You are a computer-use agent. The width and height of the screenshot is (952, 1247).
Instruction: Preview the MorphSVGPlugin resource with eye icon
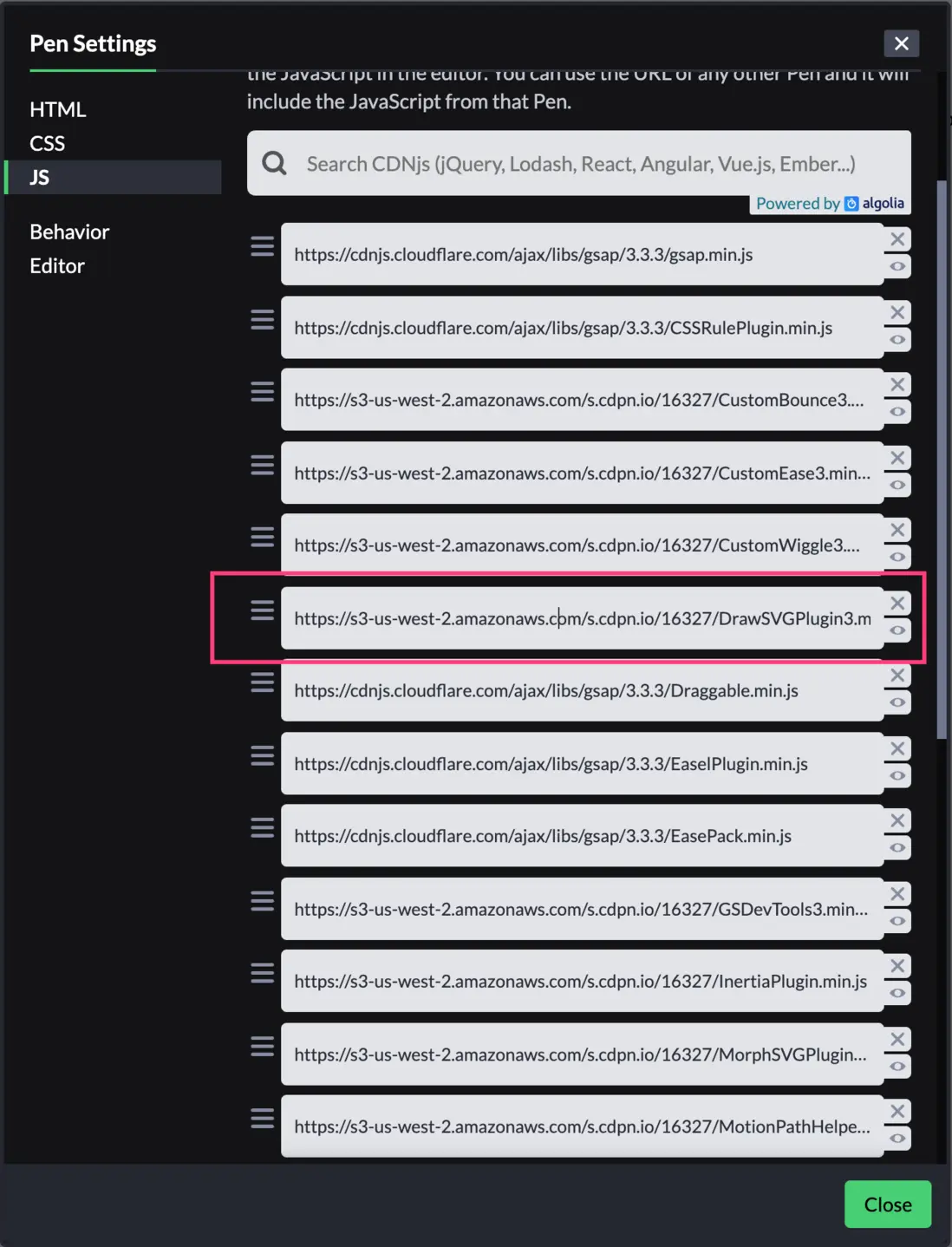pos(897,1066)
